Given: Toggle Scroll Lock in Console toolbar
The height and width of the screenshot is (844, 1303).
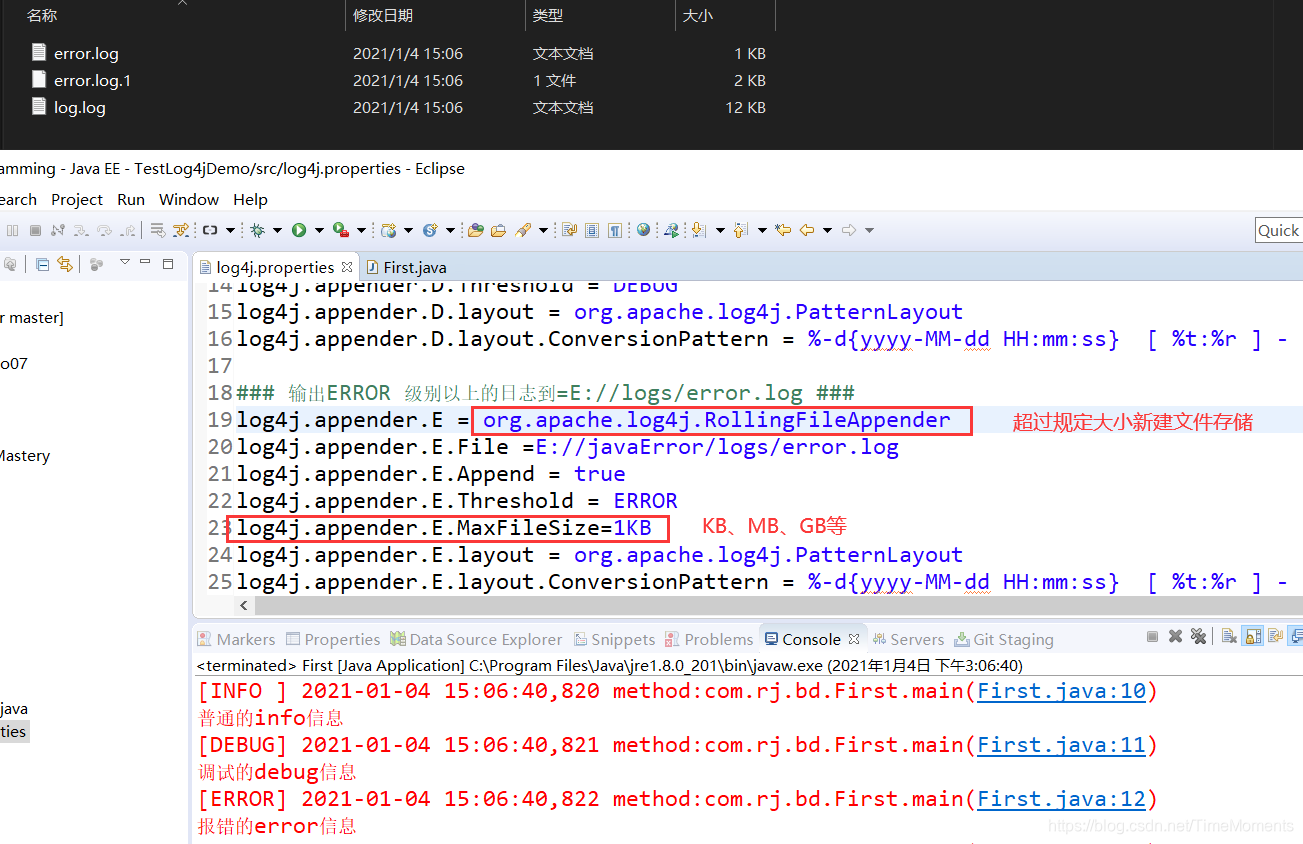Looking at the screenshot, I should pos(1252,636).
